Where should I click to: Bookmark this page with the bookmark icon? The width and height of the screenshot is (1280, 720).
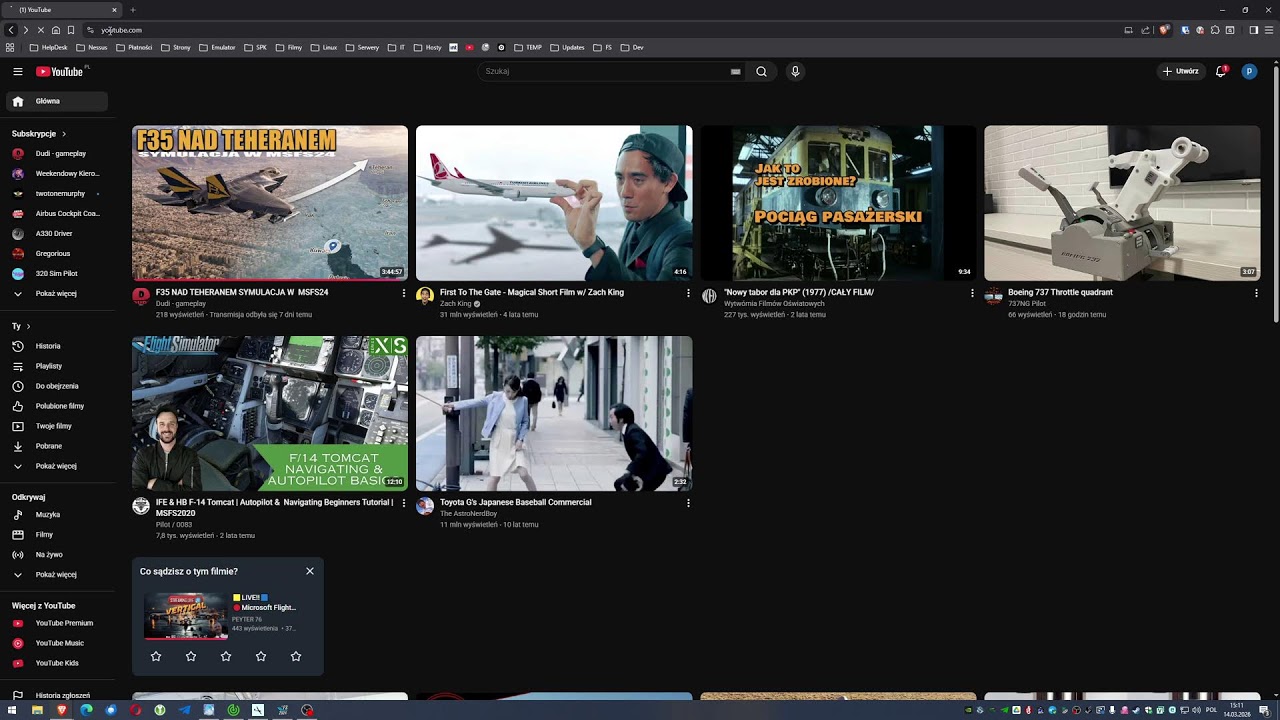tap(70, 30)
